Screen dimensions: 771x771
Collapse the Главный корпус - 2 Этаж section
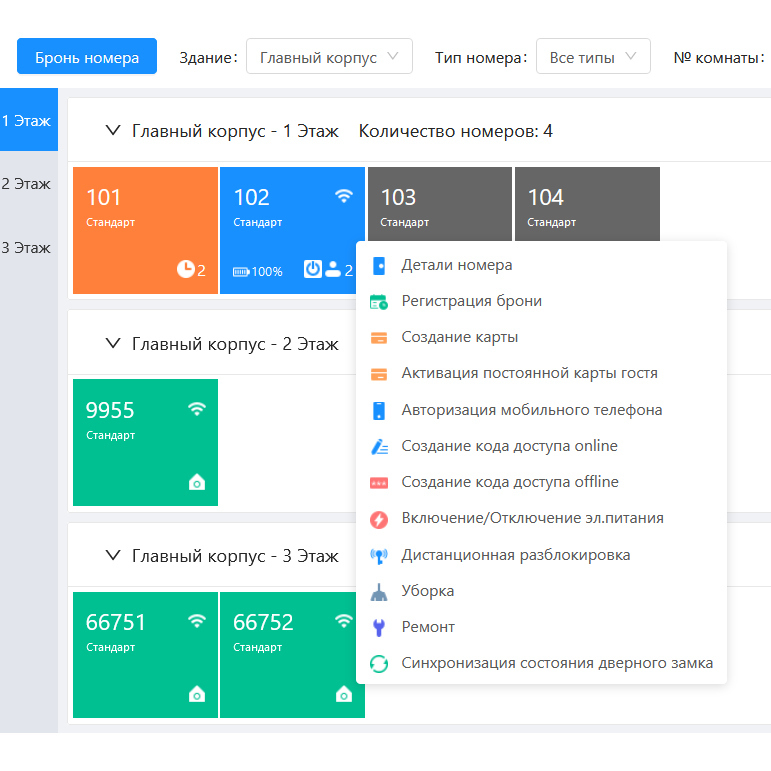113,344
